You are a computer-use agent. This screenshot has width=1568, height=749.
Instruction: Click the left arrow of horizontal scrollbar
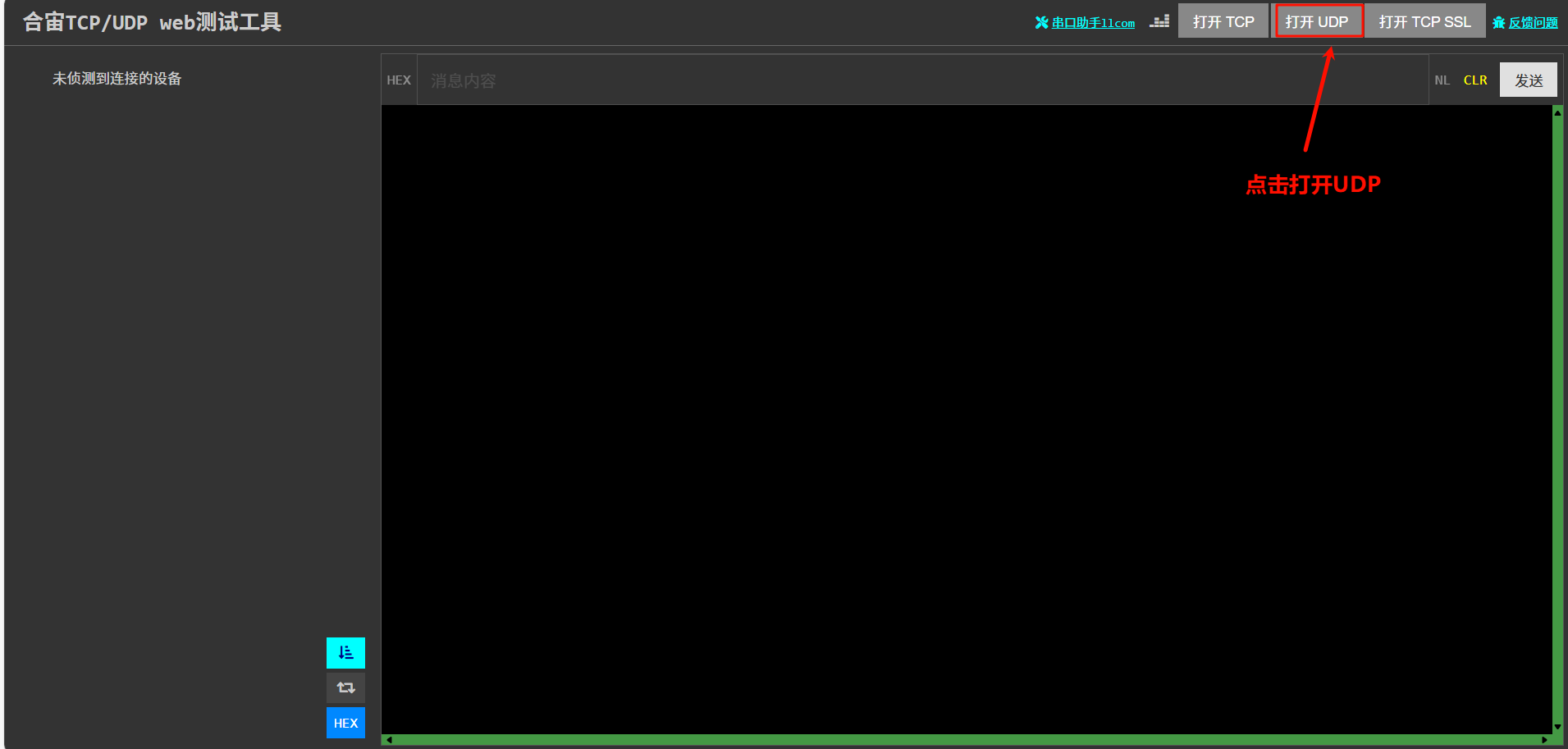pyautogui.click(x=390, y=740)
